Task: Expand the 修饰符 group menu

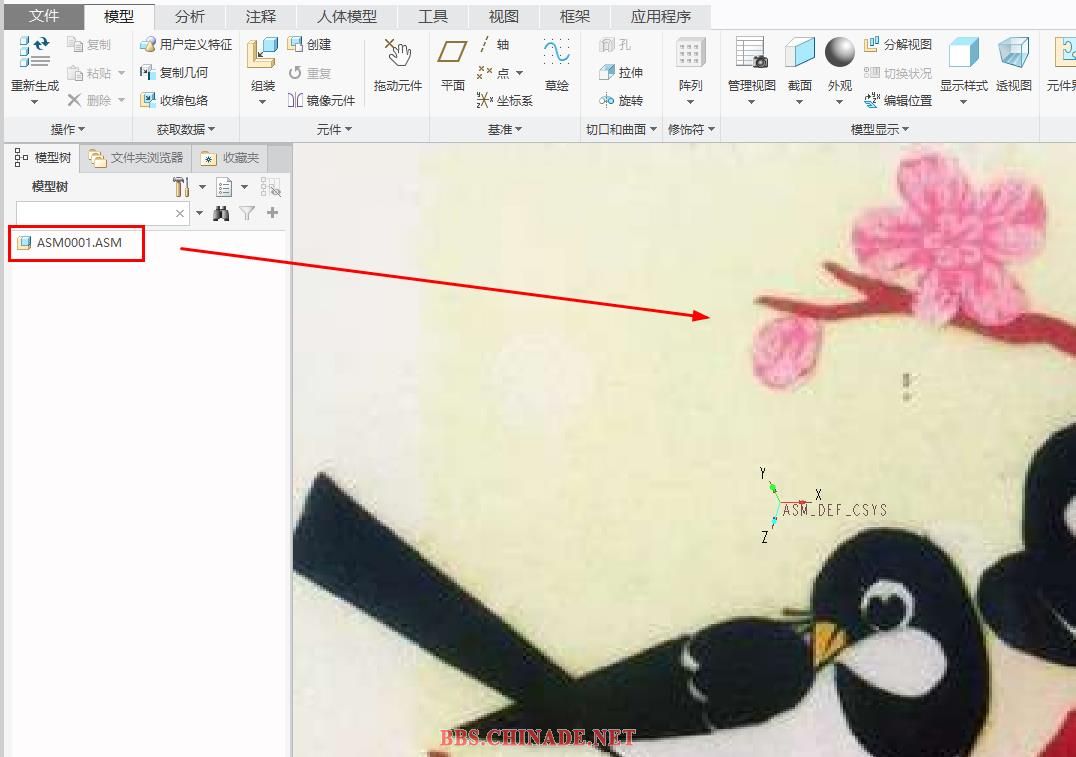Action: click(691, 129)
